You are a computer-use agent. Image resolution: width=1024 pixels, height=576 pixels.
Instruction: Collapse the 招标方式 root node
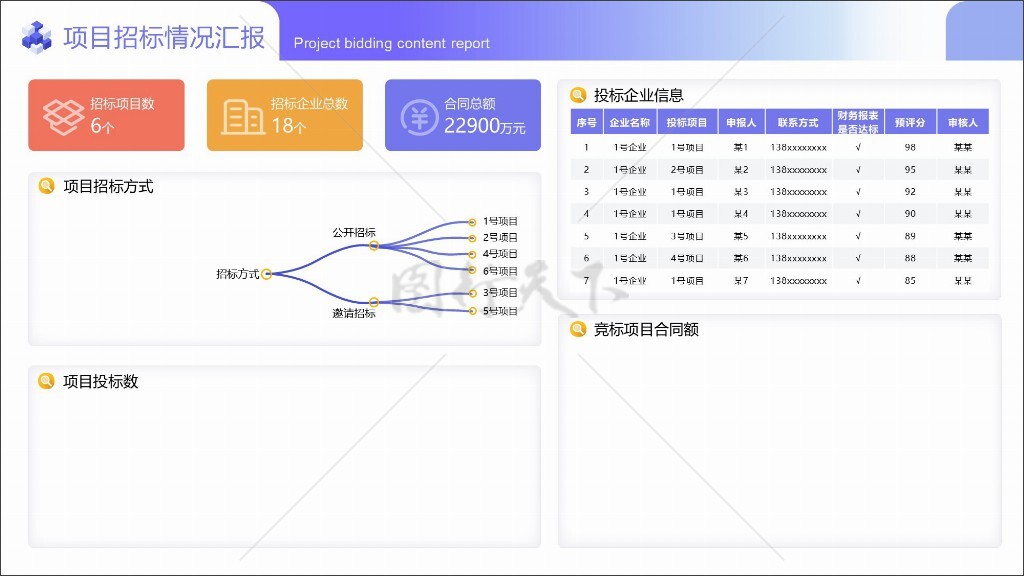(x=267, y=274)
